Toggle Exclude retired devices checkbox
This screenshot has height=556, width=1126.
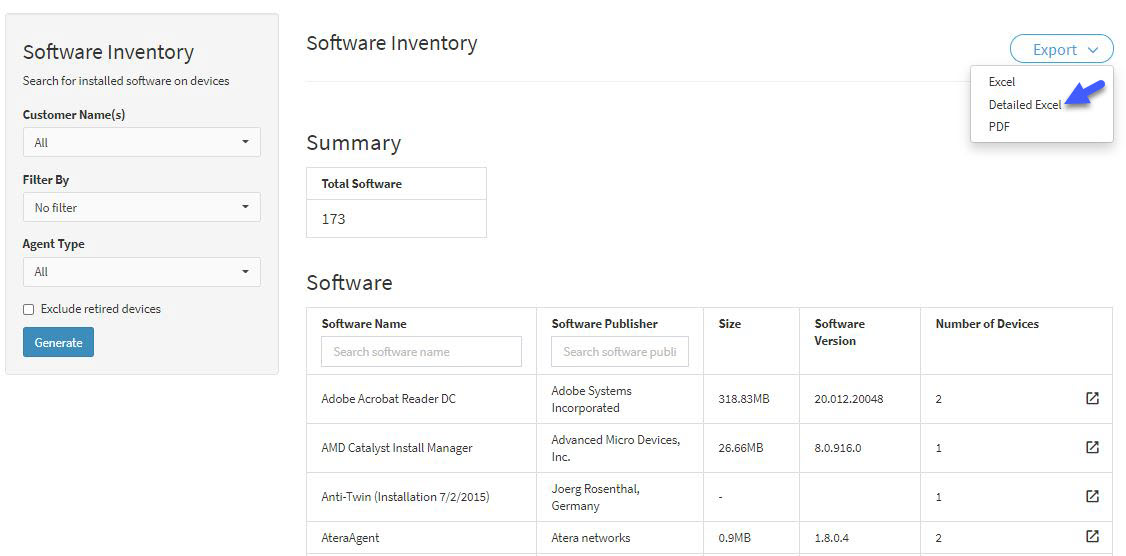(29, 310)
